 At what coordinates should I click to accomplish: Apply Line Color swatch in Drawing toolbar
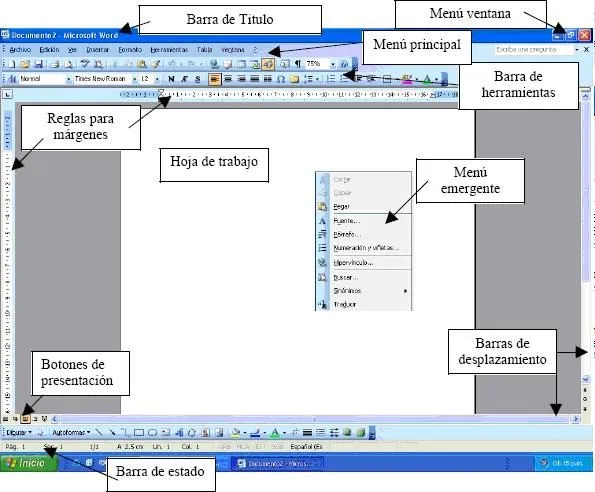(x=255, y=432)
